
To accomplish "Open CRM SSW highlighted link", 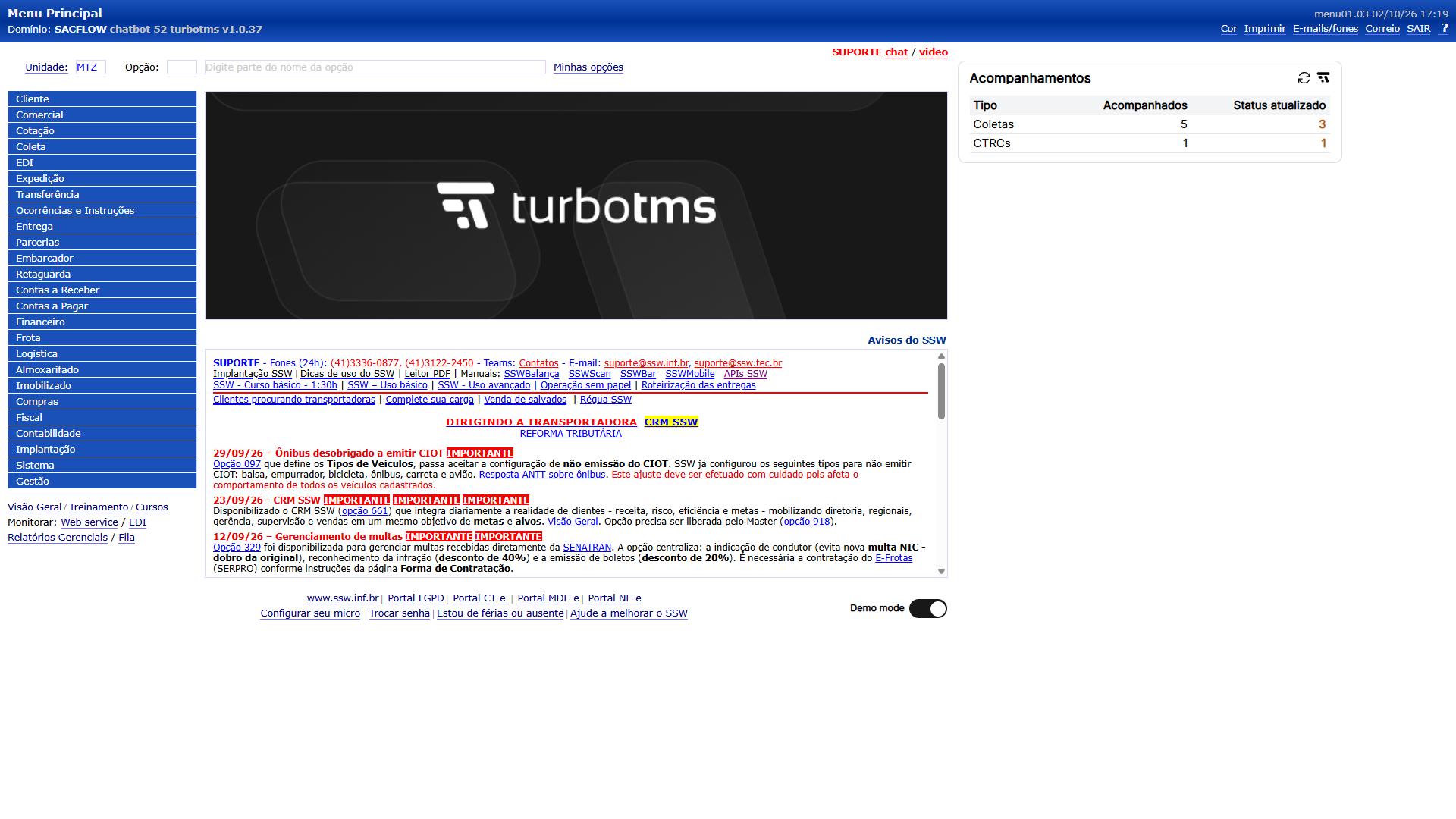I will coord(671,422).
